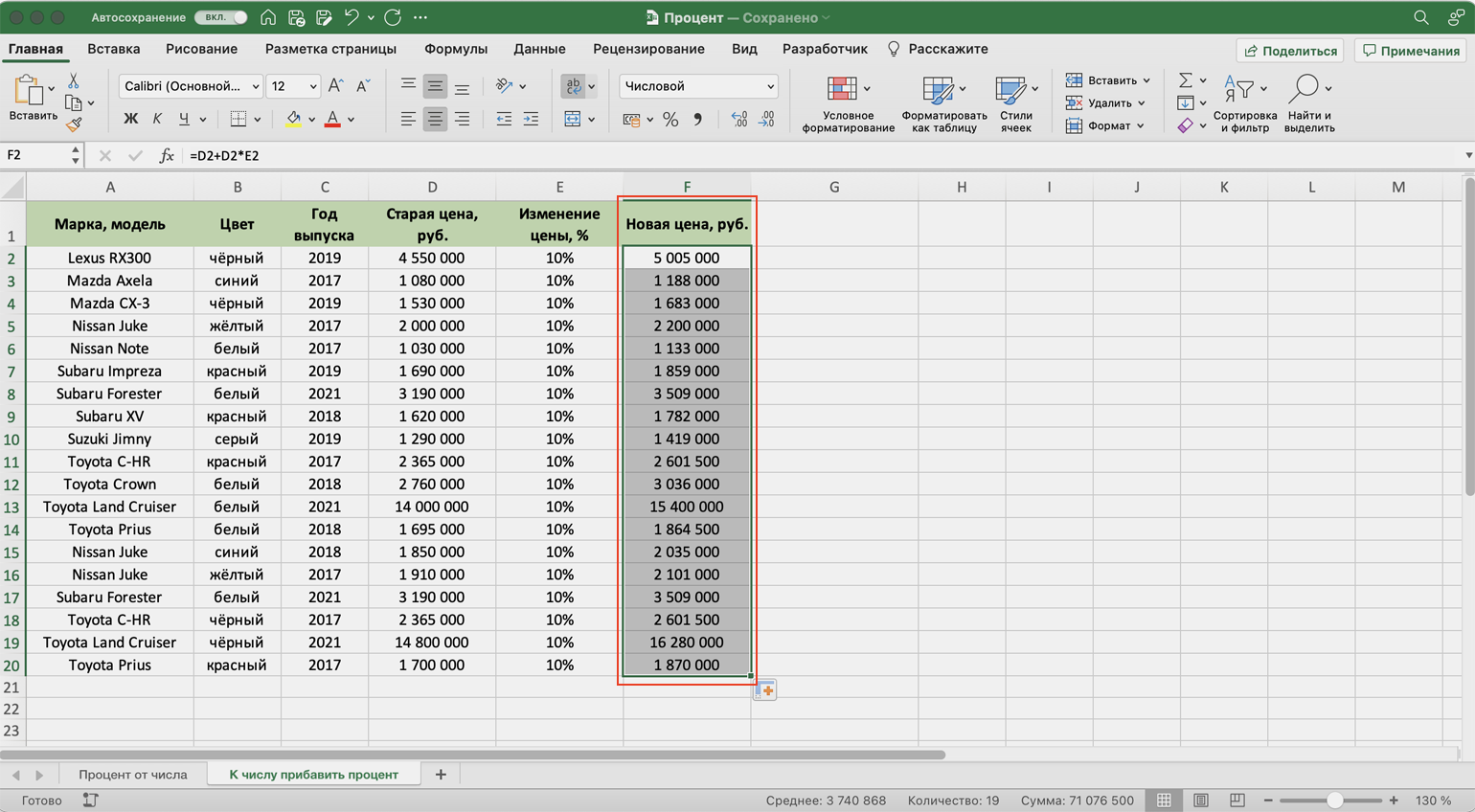Click the format painter brush icon
Screen dimensions: 1475x812
coord(74,124)
